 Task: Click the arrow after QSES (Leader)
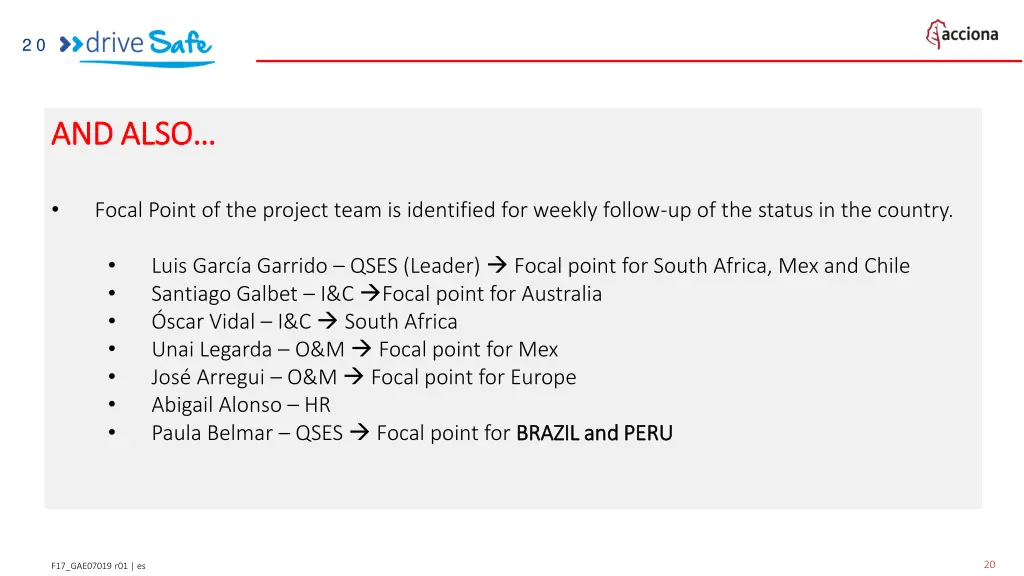click(x=497, y=265)
